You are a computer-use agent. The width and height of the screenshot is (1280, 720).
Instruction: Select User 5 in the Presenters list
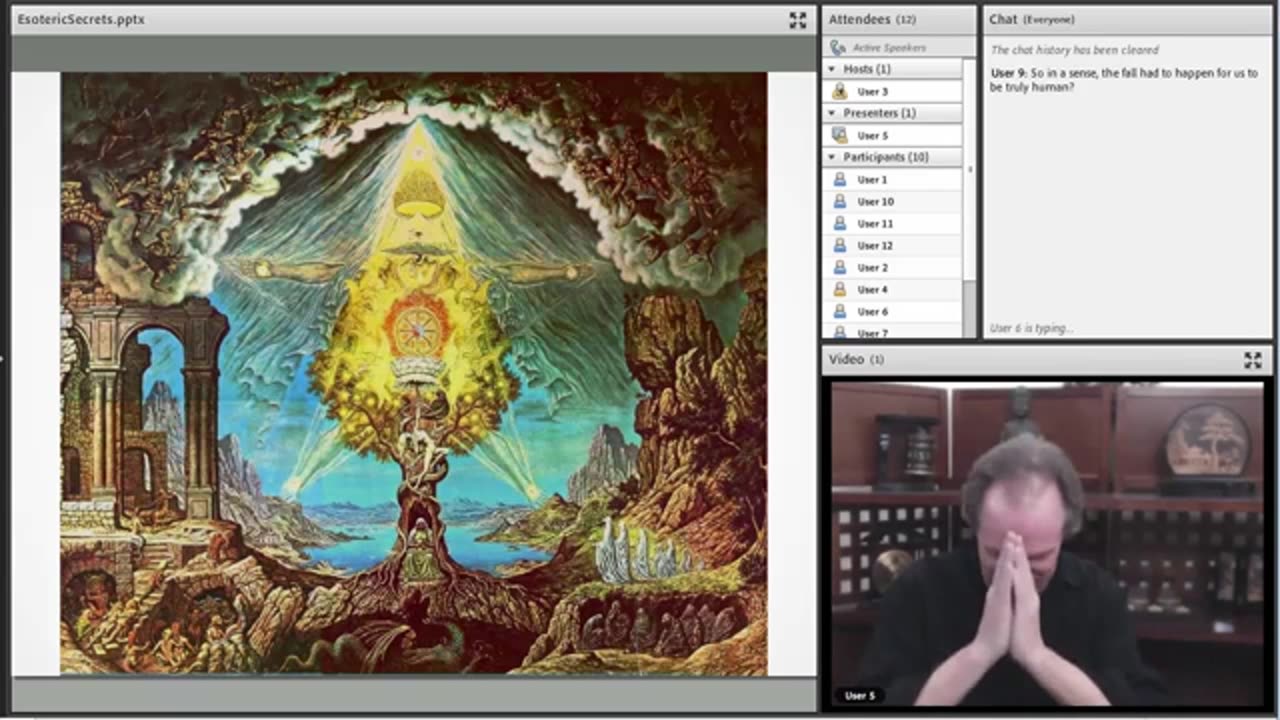click(x=893, y=135)
